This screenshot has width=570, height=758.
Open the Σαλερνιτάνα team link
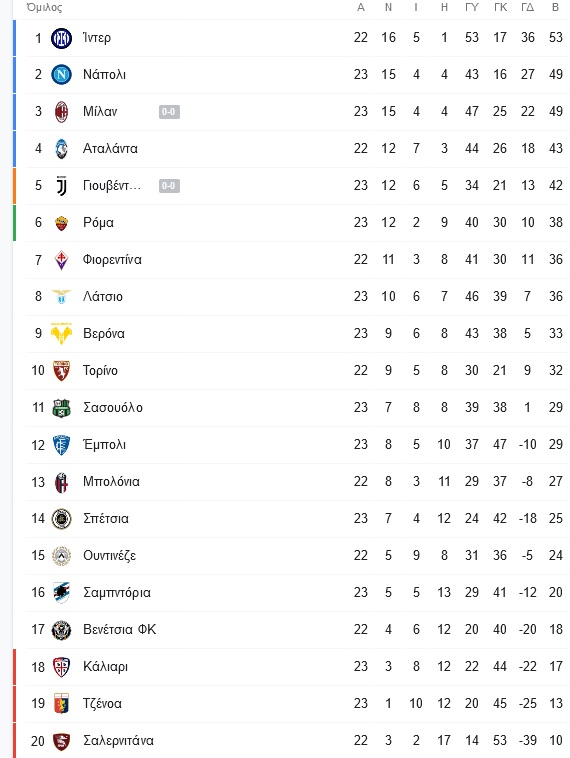tap(118, 741)
